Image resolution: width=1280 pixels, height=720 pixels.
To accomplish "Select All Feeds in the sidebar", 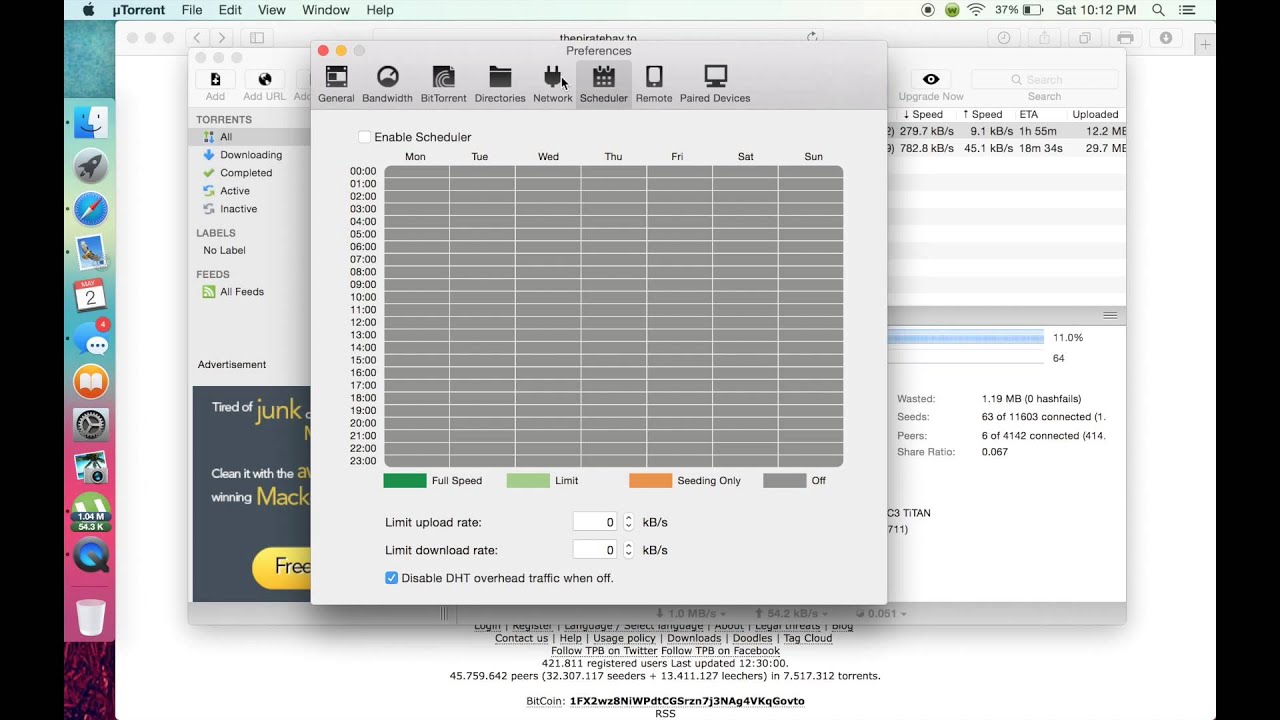I will coord(242,292).
